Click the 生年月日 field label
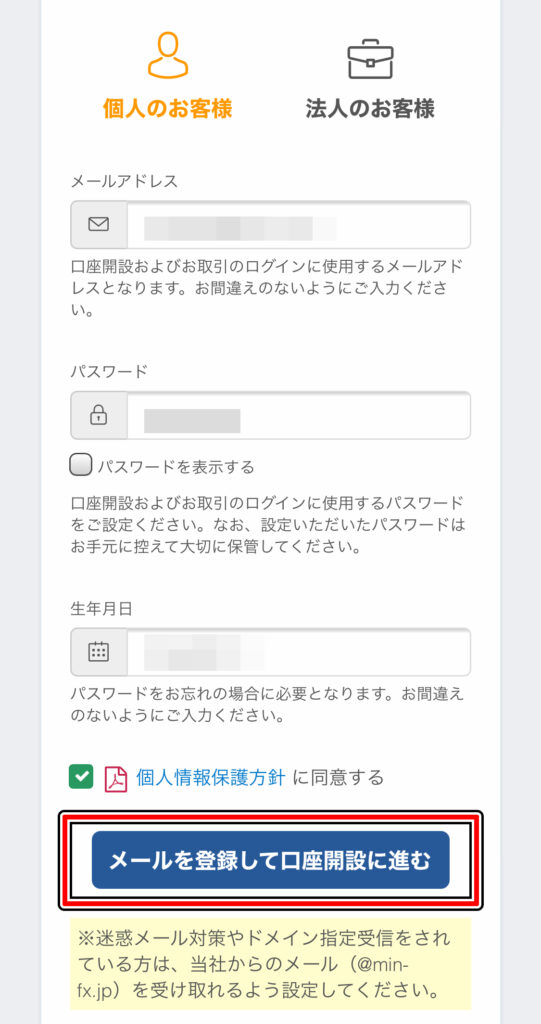The height and width of the screenshot is (1024, 541). [x=102, y=609]
